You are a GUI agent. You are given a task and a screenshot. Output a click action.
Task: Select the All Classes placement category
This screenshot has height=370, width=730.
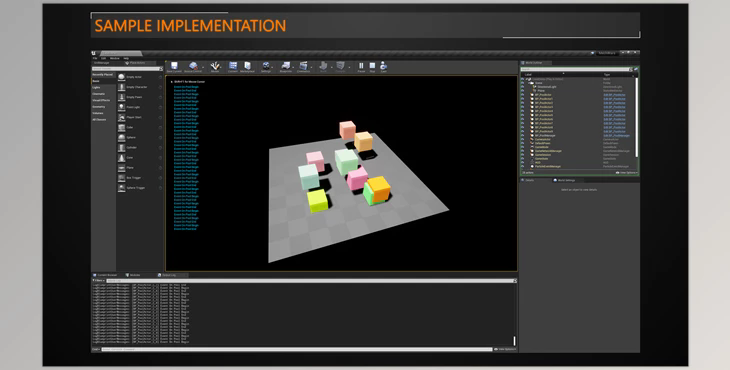click(x=99, y=120)
